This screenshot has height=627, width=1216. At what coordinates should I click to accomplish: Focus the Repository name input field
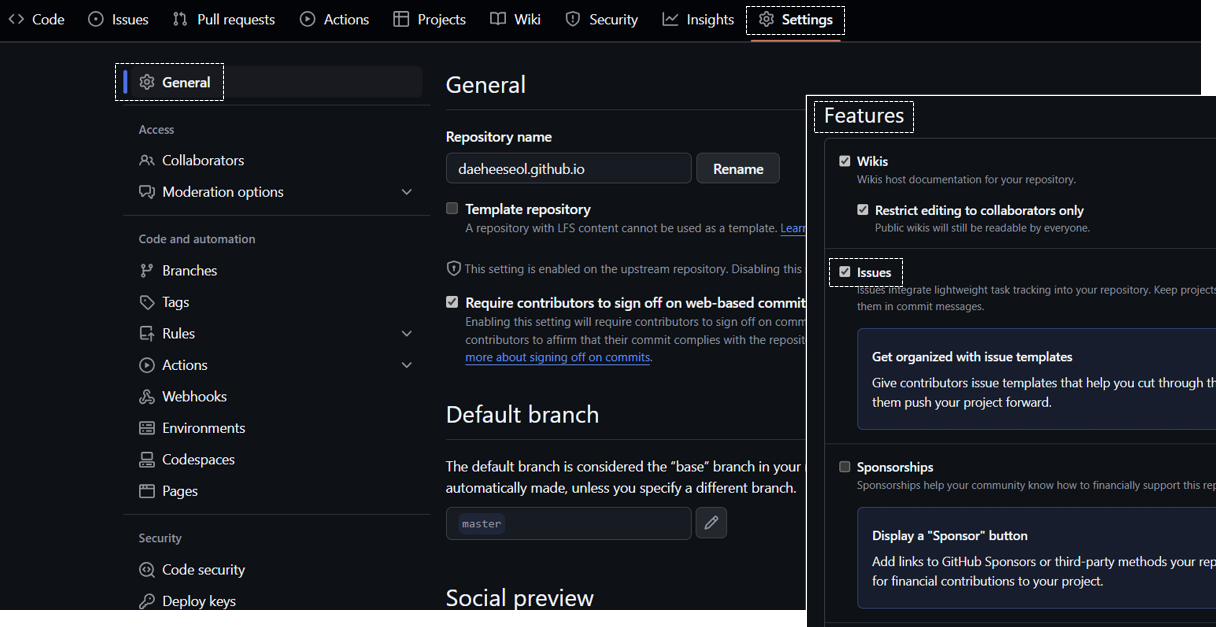(x=569, y=168)
